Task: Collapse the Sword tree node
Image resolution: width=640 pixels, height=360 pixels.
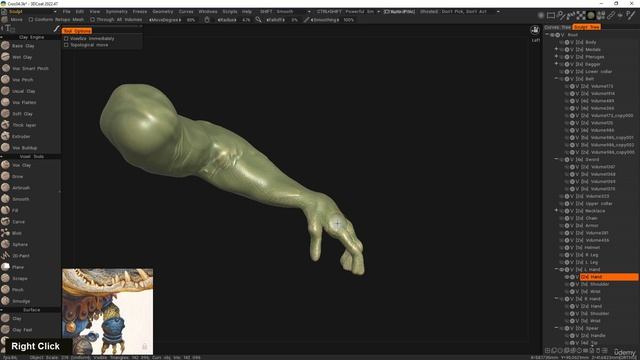Action: (556, 160)
